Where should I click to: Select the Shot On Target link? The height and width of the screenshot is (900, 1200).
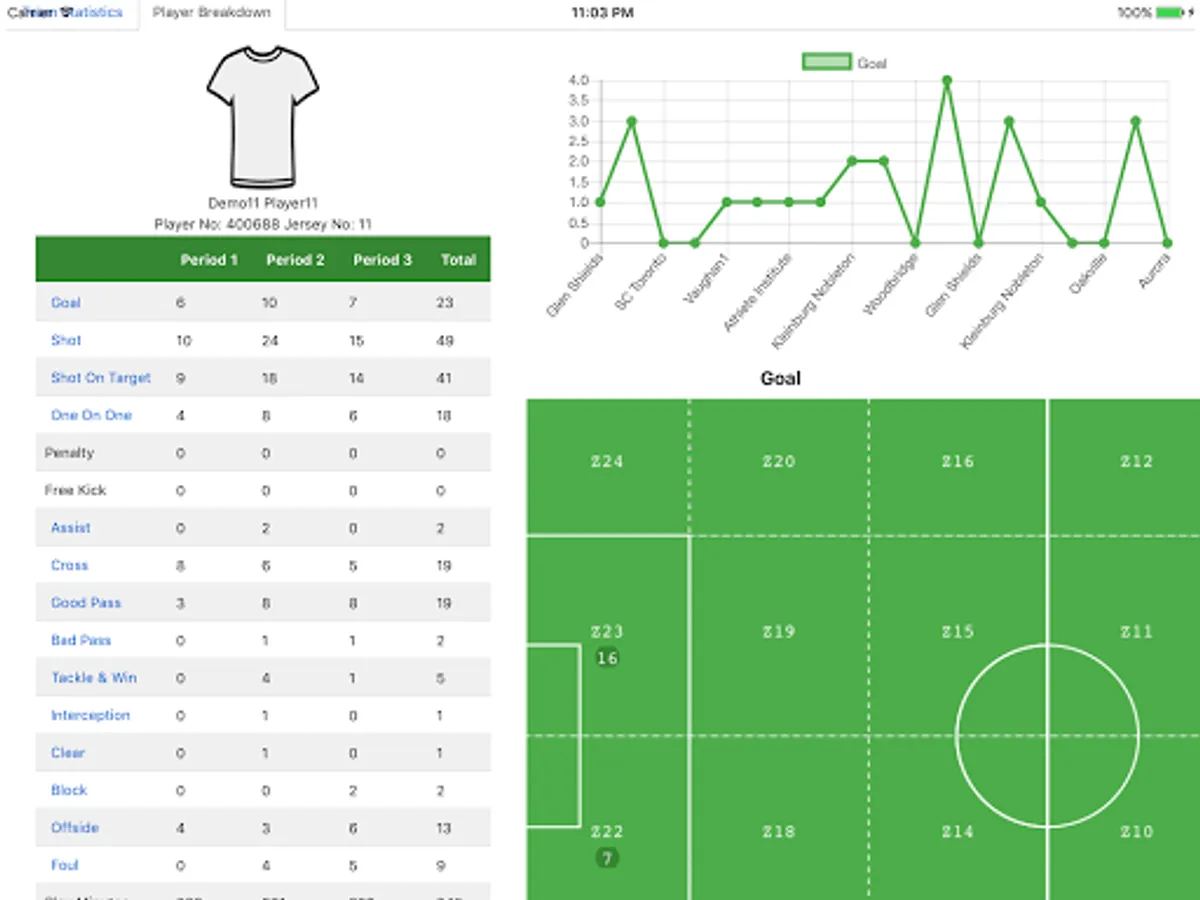(99, 377)
